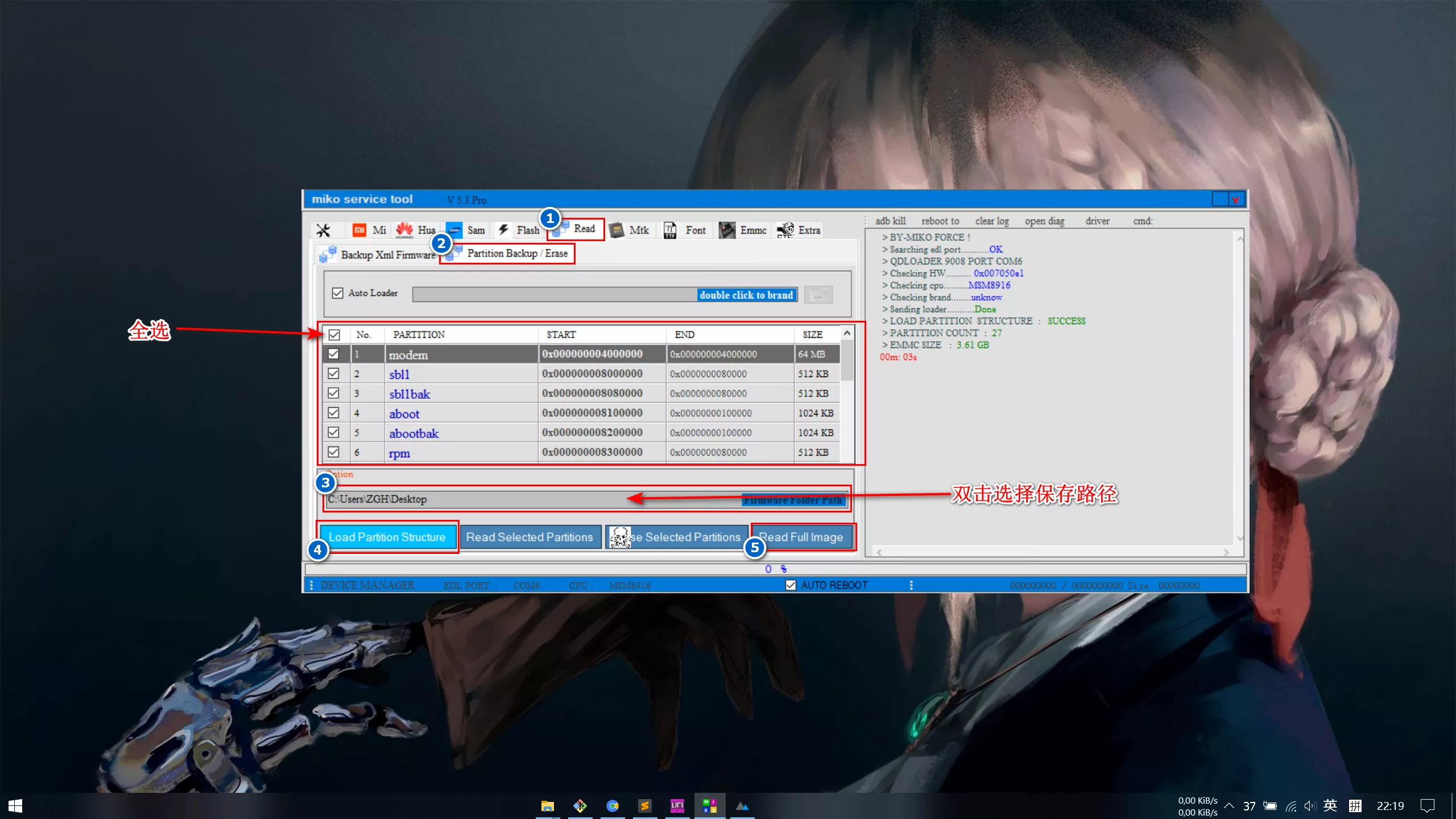The height and width of the screenshot is (819, 1456).
Task: Click the skull Erase Selected Partitions button
Action: click(677, 537)
